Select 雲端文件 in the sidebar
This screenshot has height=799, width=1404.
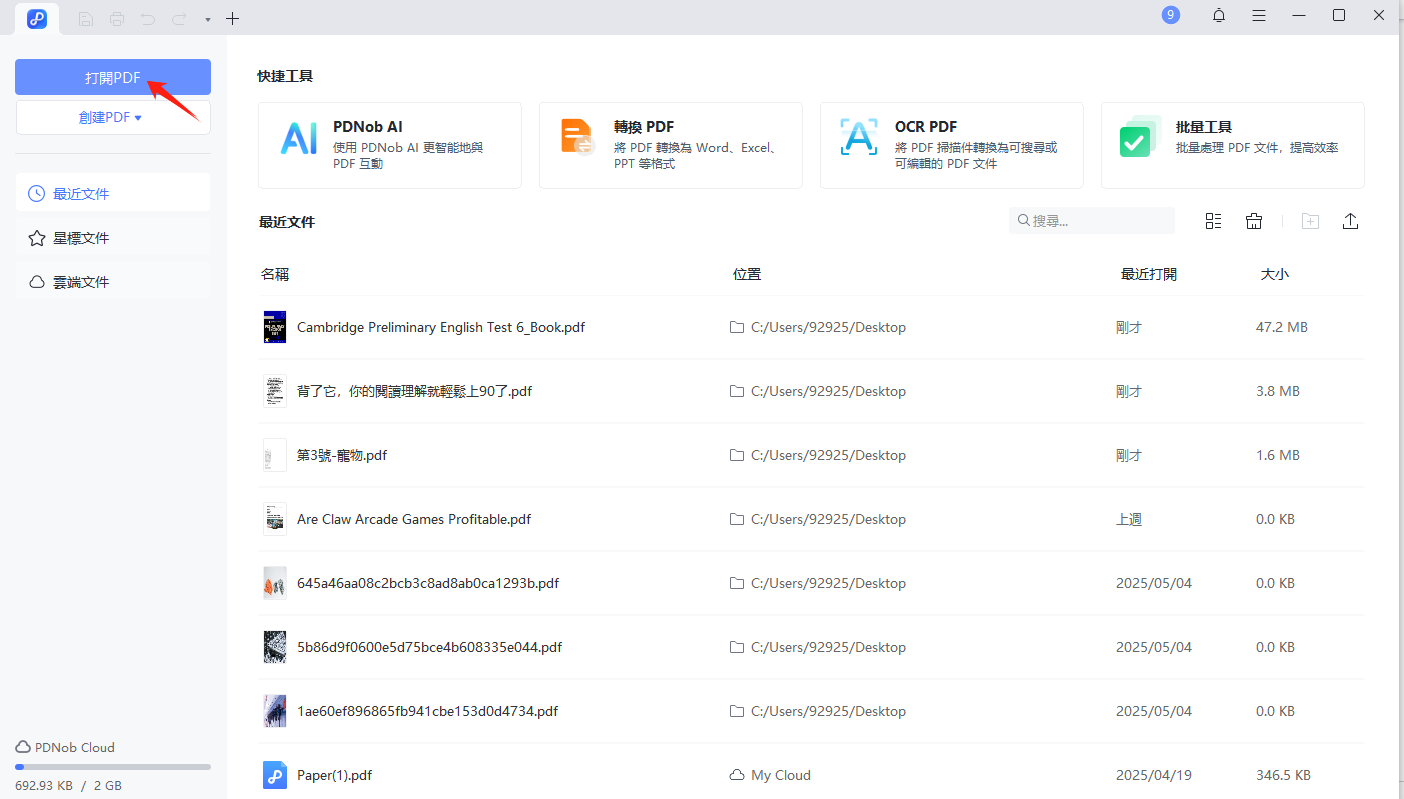click(81, 282)
